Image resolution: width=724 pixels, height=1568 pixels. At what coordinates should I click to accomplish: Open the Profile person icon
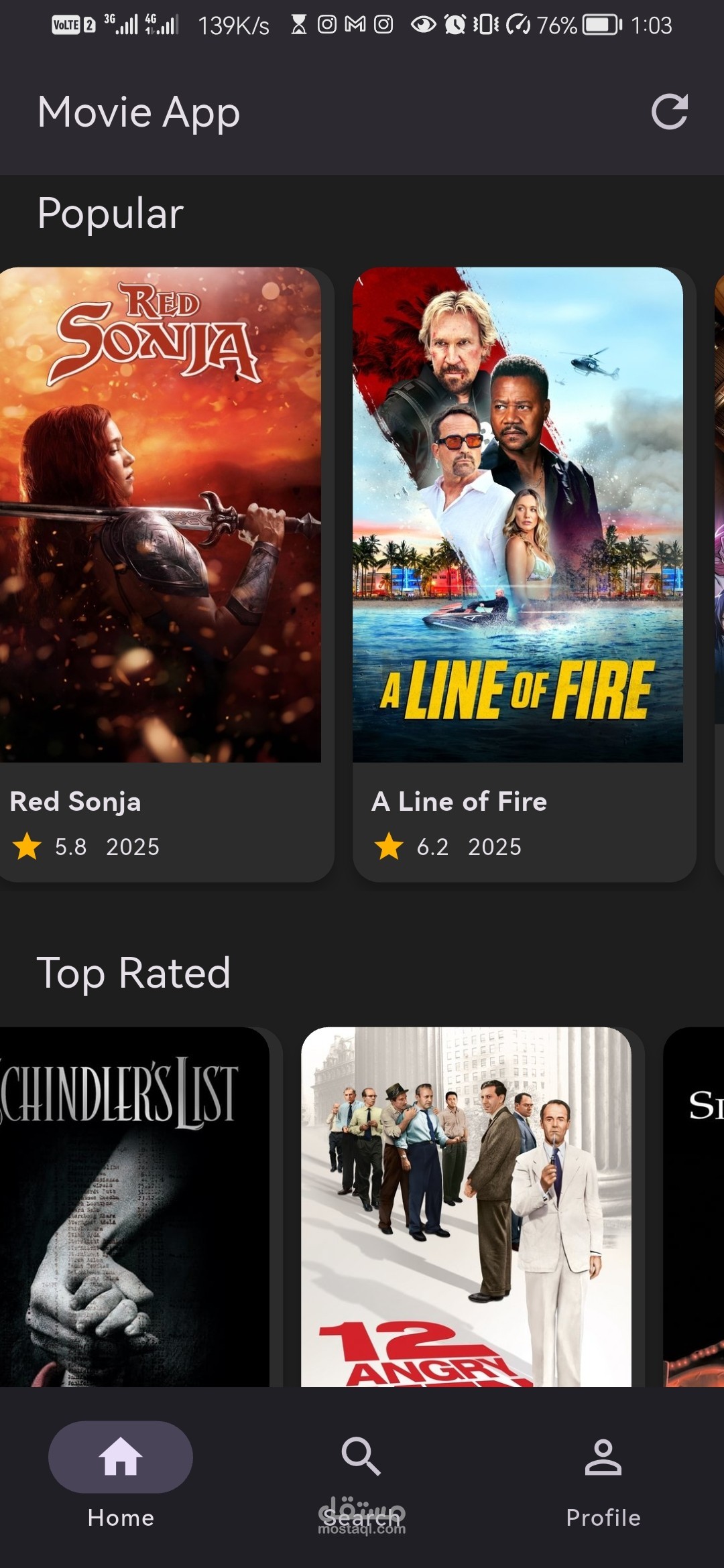click(x=603, y=1457)
